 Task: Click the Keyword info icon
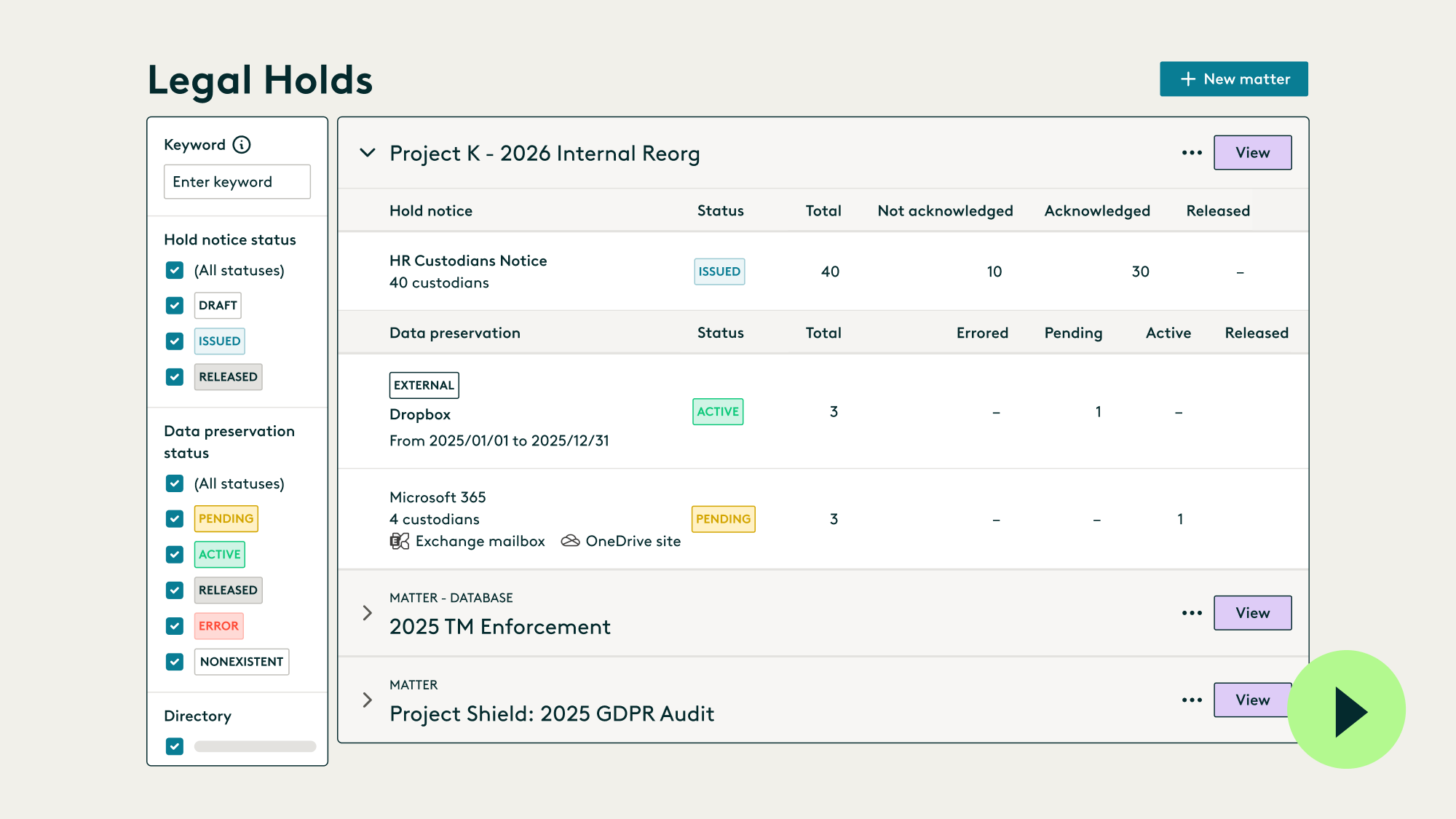click(242, 145)
